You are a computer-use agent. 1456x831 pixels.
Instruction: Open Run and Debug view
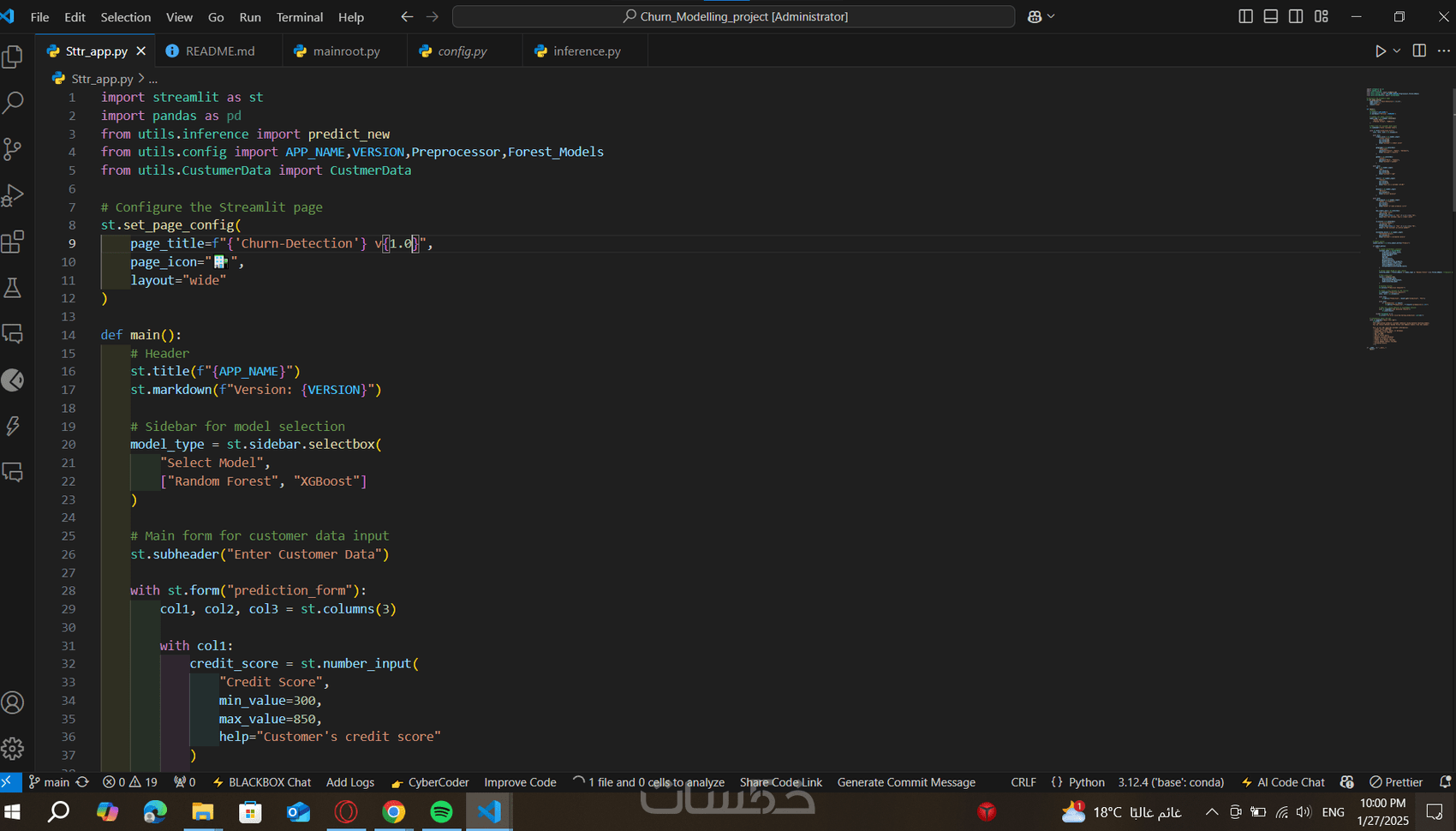(13, 195)
